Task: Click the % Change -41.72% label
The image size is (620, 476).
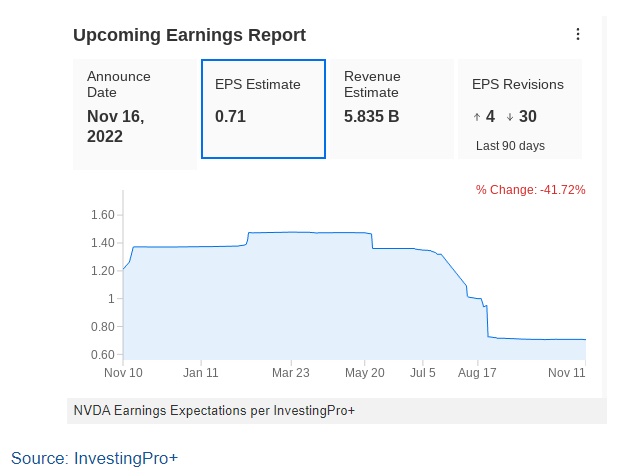Action: [x=530, y=189]
